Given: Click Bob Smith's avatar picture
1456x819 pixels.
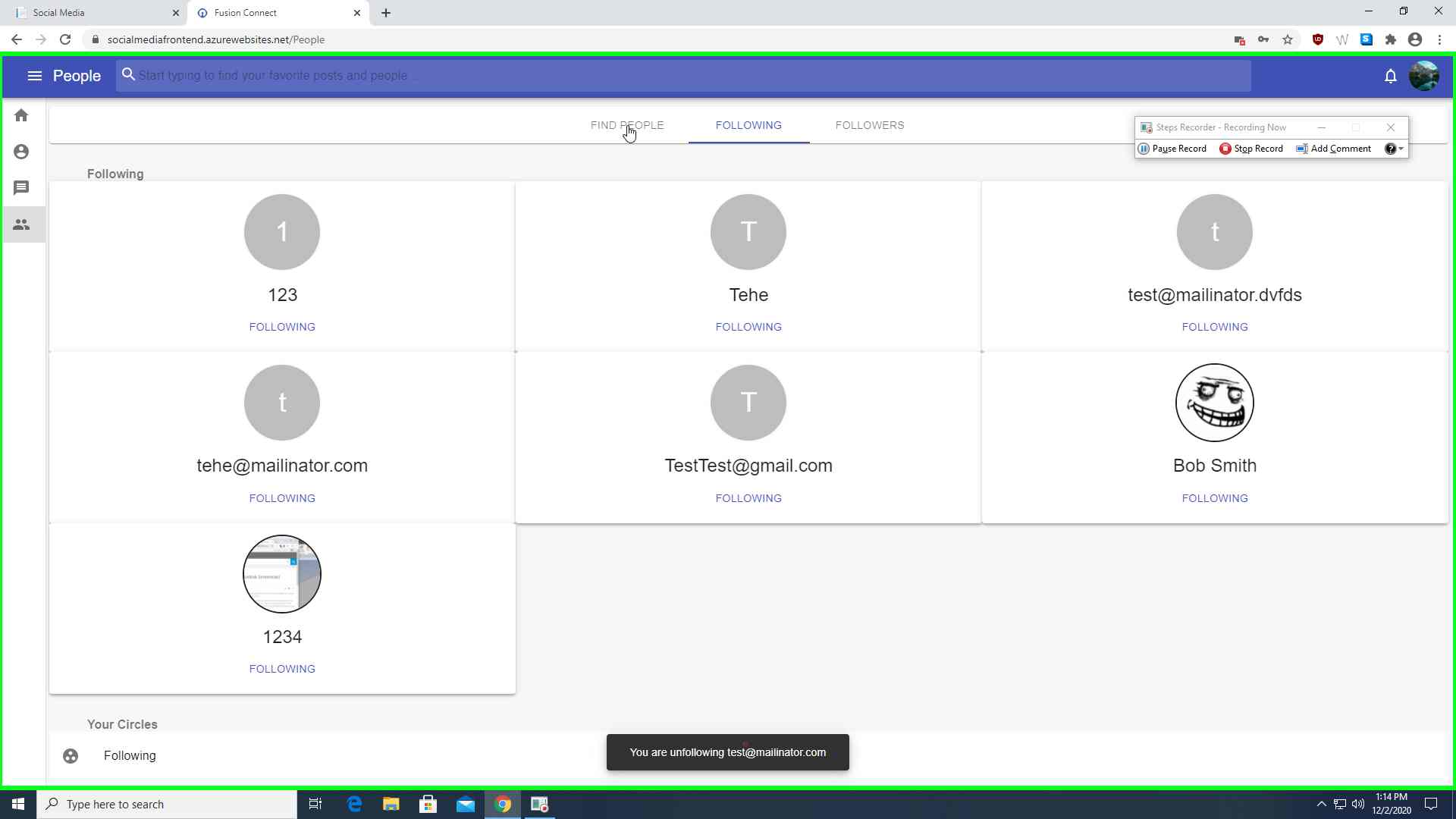Looking at the screenshot, I should coord(1215,403).
